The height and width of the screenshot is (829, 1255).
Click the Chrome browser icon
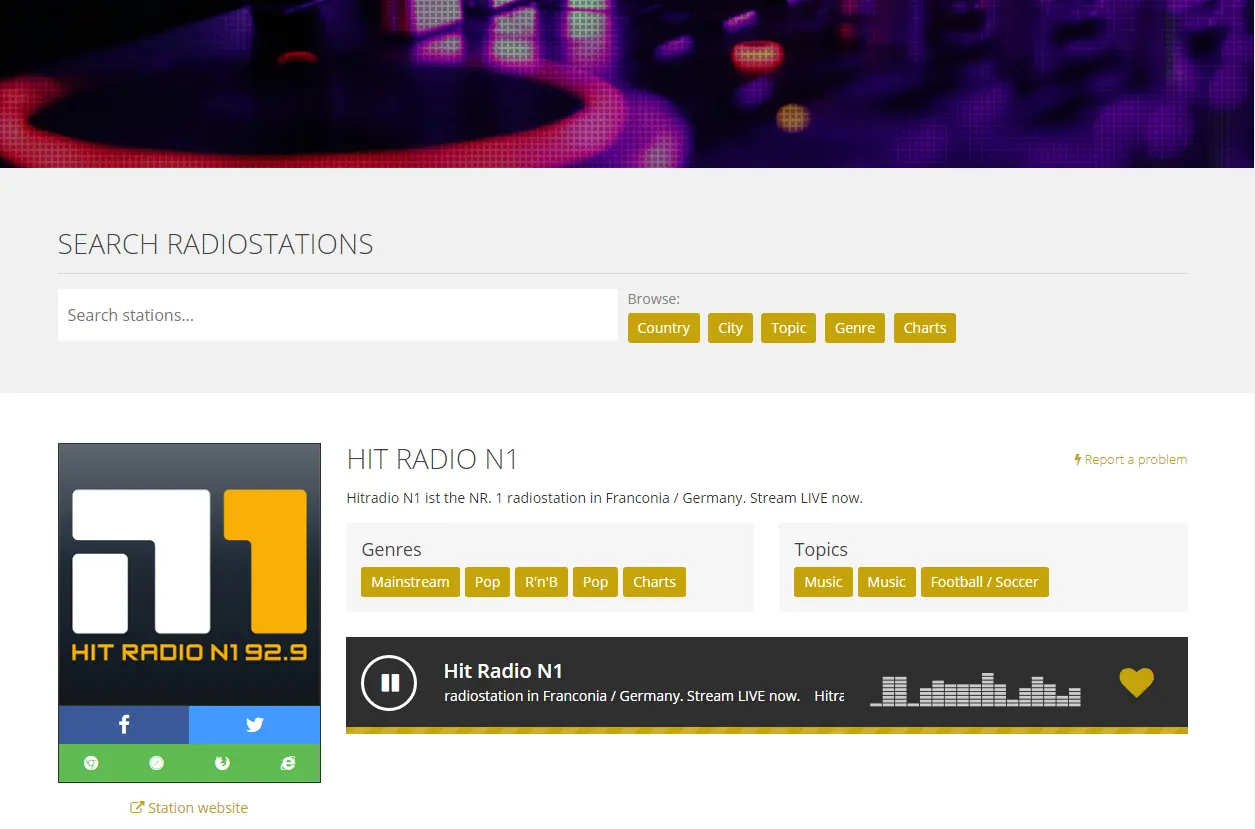[91, 763]
